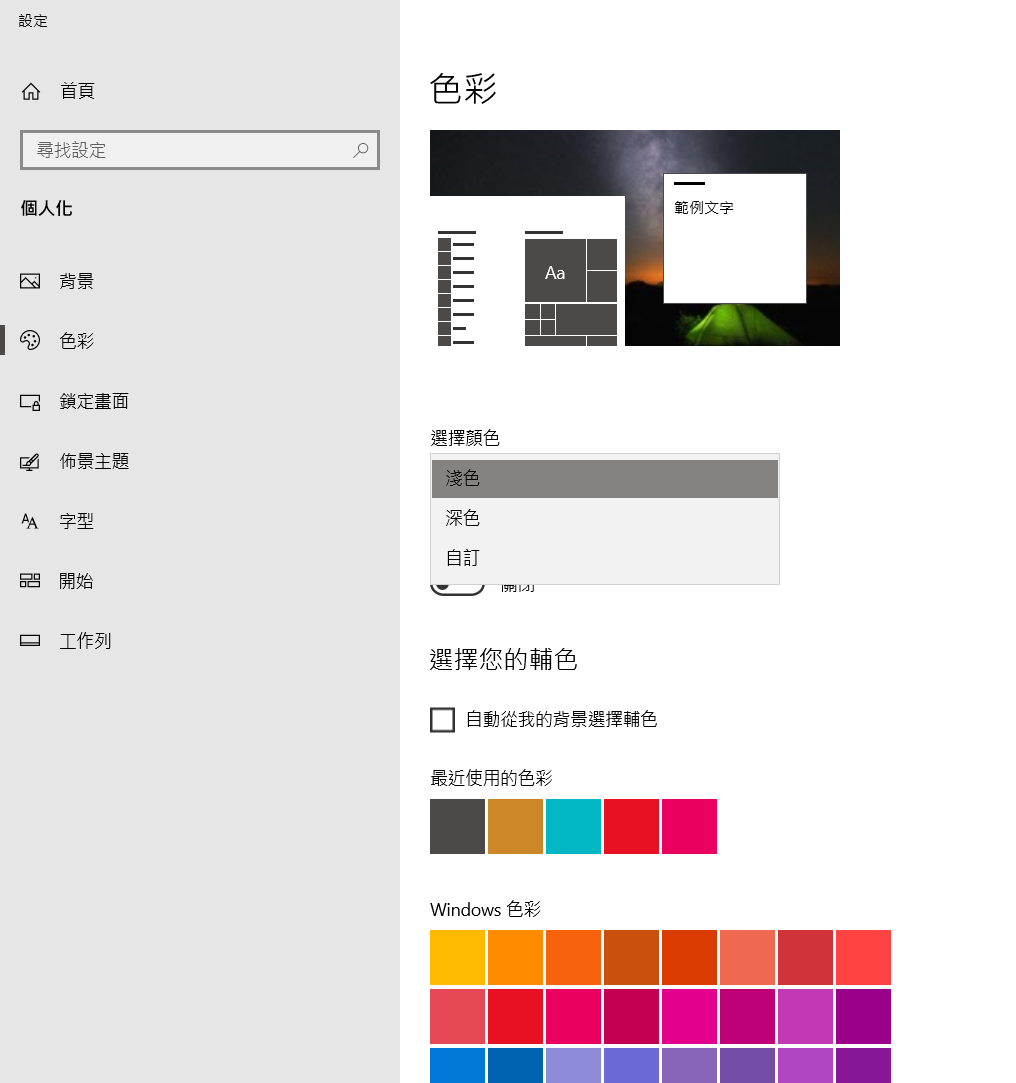Choose salmon coral Windows color swatch

747,957
